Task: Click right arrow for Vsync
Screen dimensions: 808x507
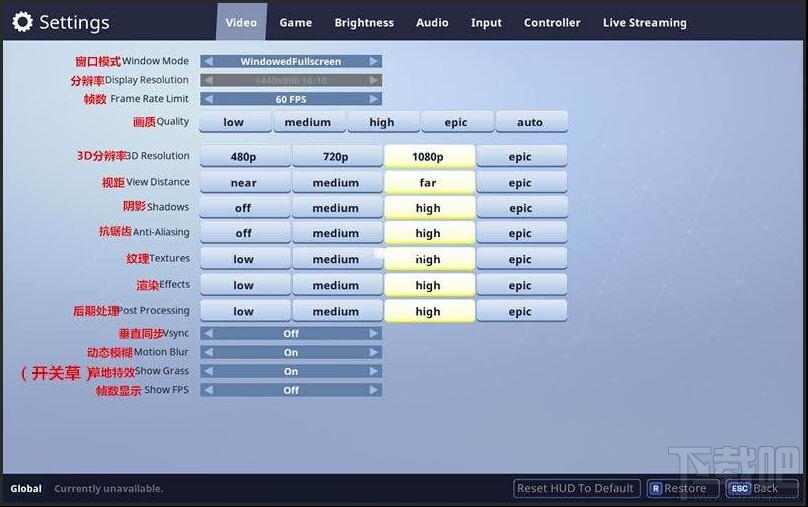Action: point(374,333)
